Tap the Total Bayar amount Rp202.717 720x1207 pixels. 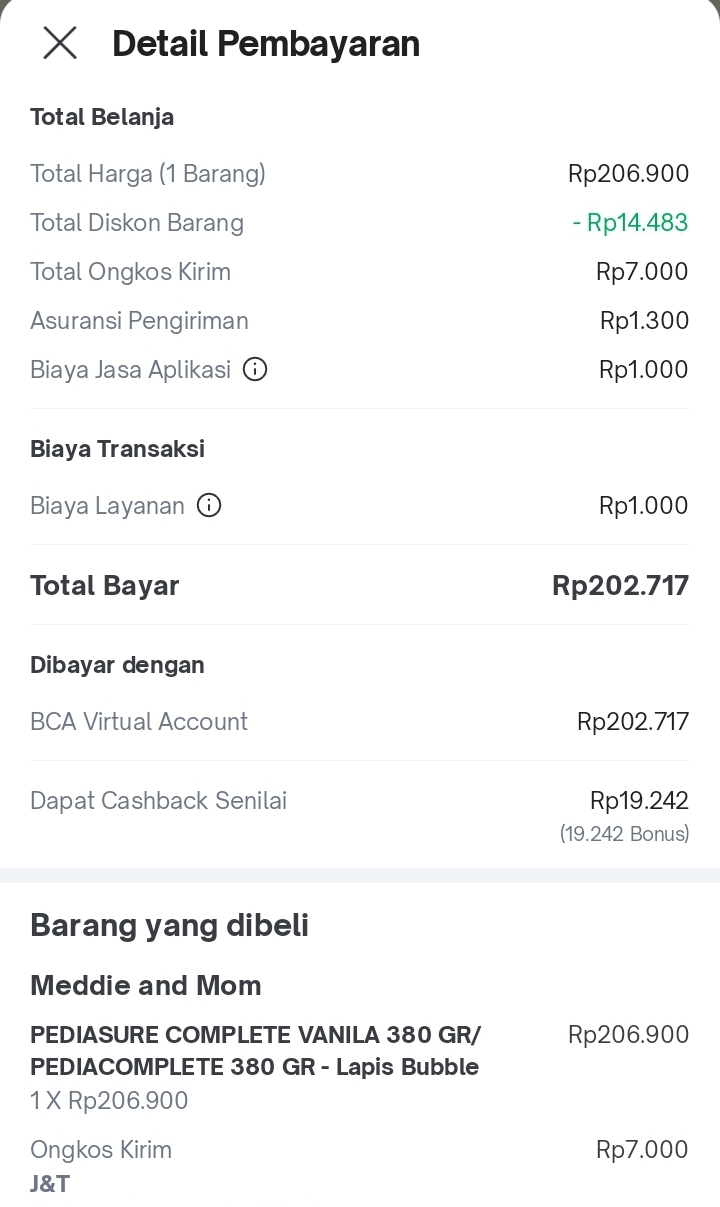coord(620,586)
